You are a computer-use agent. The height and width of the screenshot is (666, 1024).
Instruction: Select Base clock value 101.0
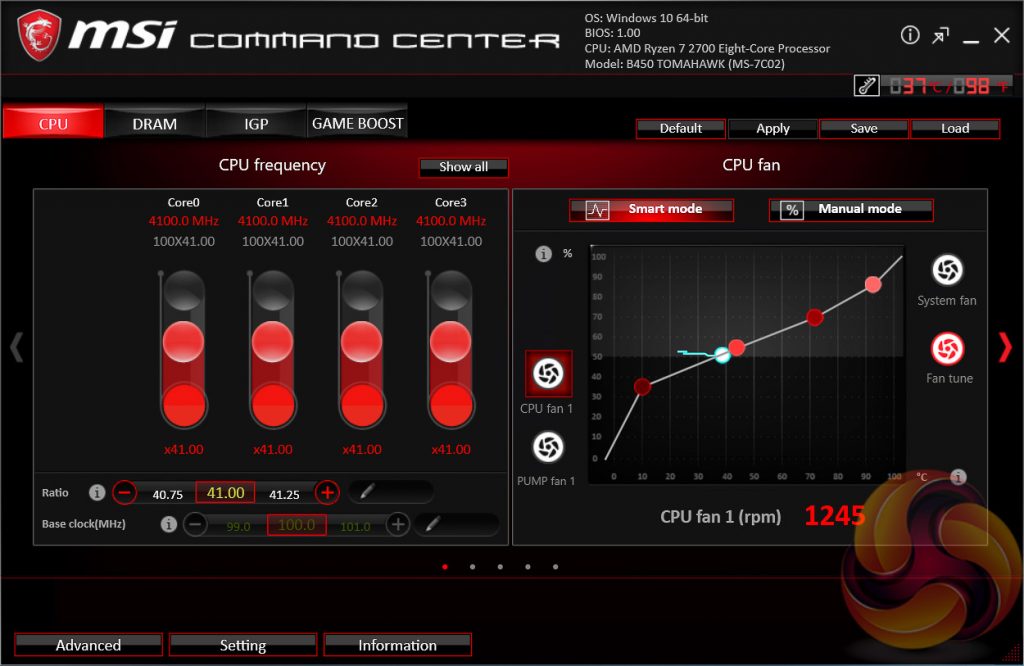[x=355, y=526]
